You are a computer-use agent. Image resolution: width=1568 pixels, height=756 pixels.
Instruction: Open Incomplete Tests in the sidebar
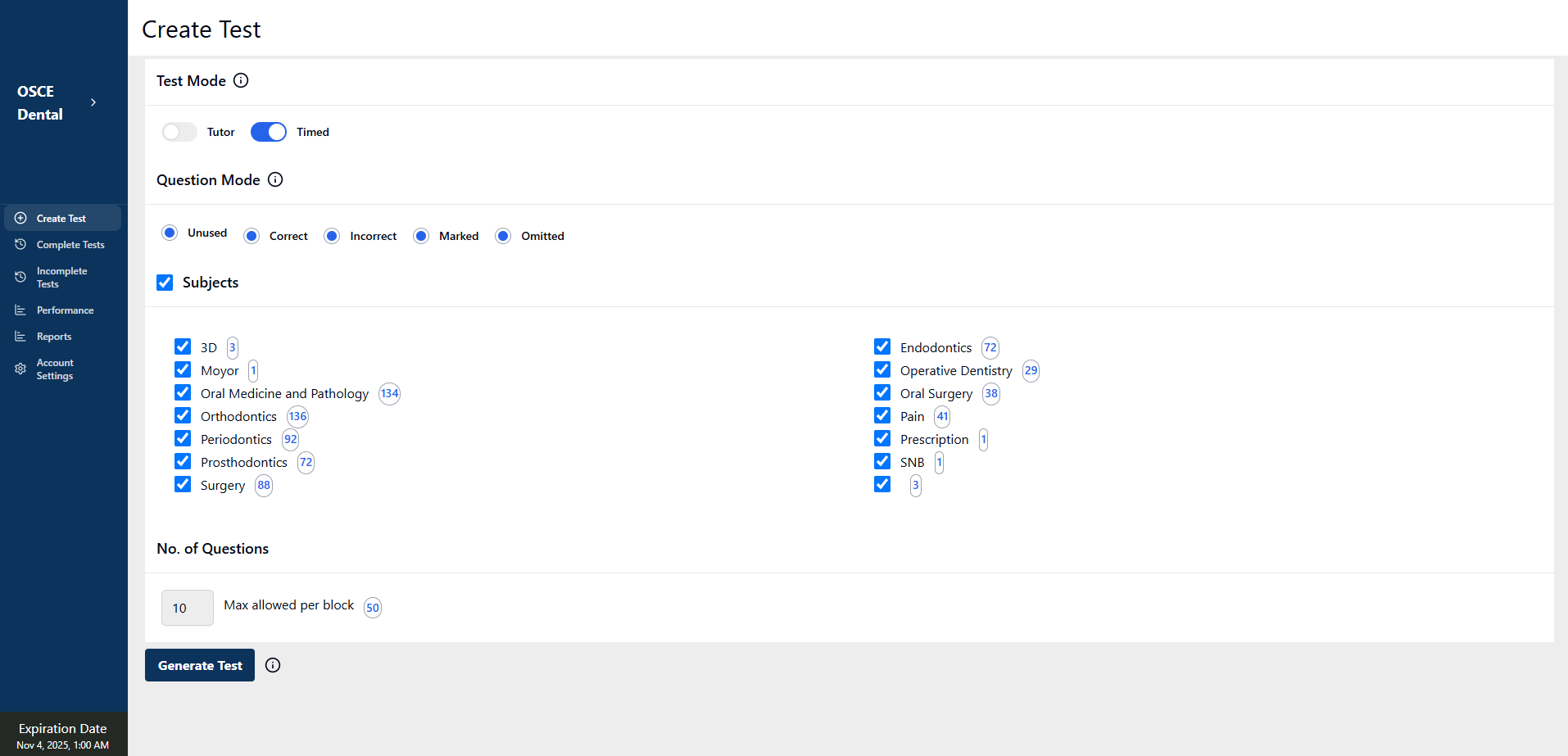click(63, 277)
